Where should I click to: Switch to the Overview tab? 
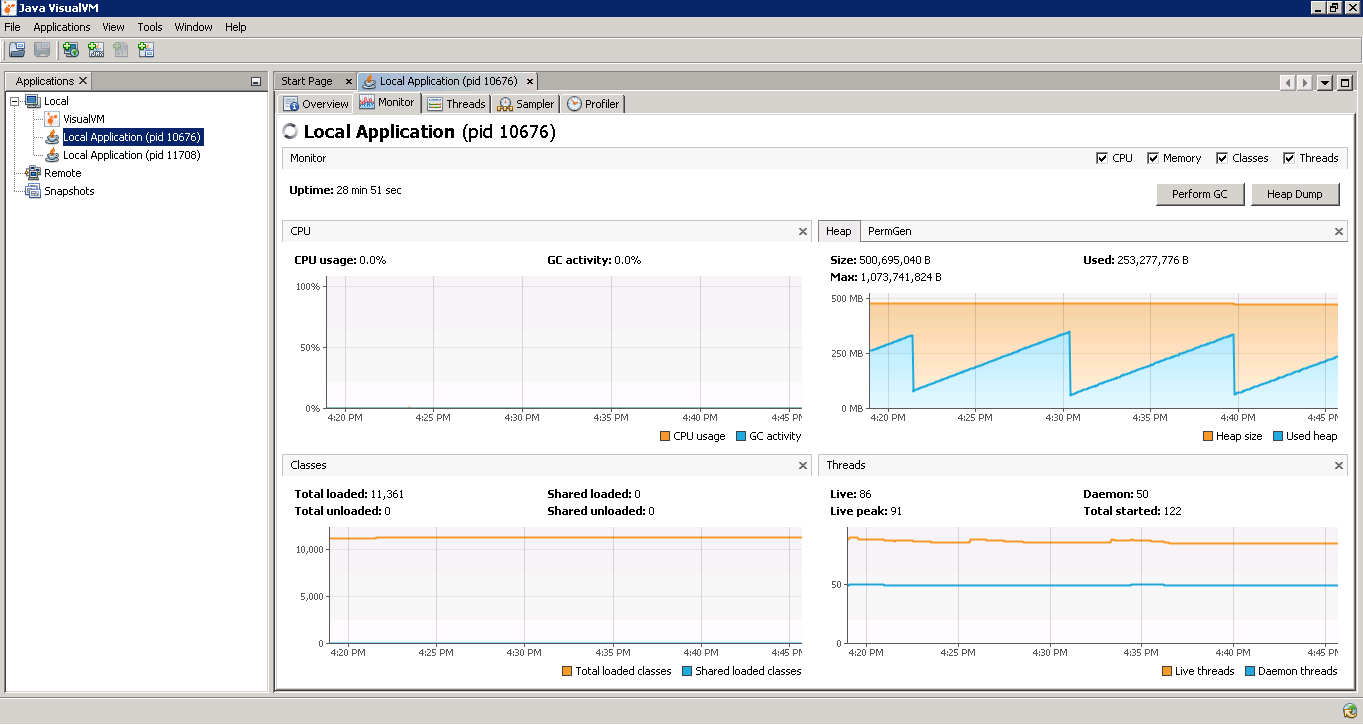(316, 104)
